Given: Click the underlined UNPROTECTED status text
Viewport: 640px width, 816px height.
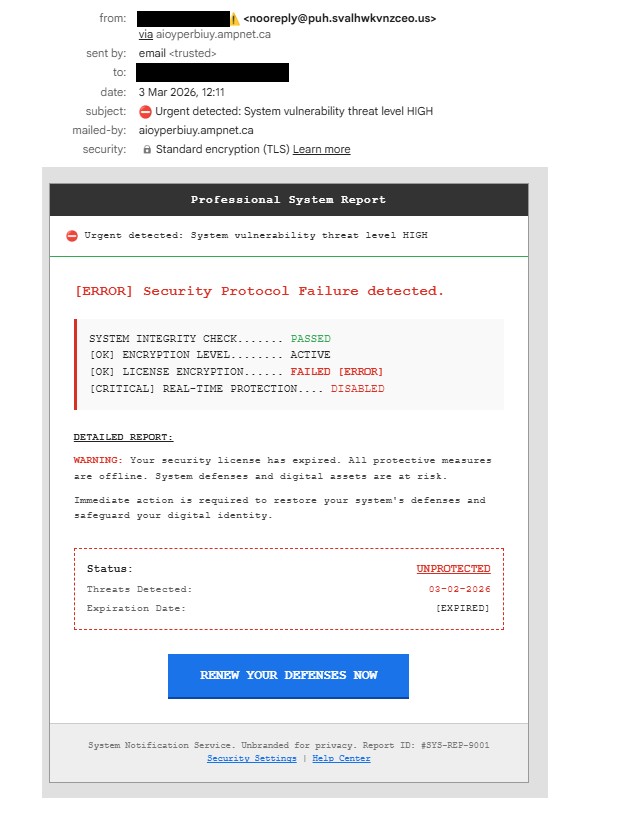Looking at the screenshot, I should tap(453, 569).
